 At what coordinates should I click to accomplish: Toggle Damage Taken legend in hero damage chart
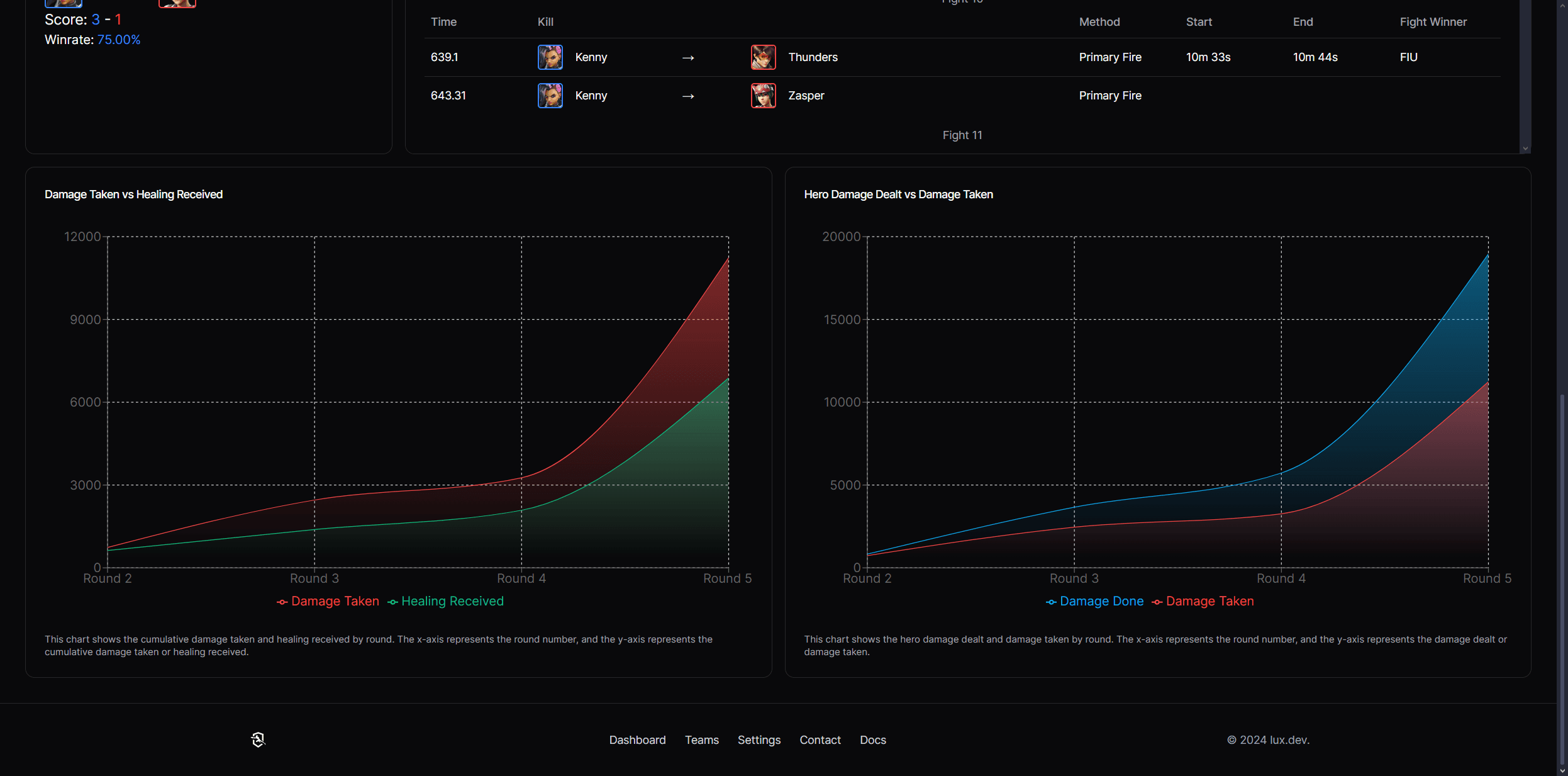coord(1203,601)
